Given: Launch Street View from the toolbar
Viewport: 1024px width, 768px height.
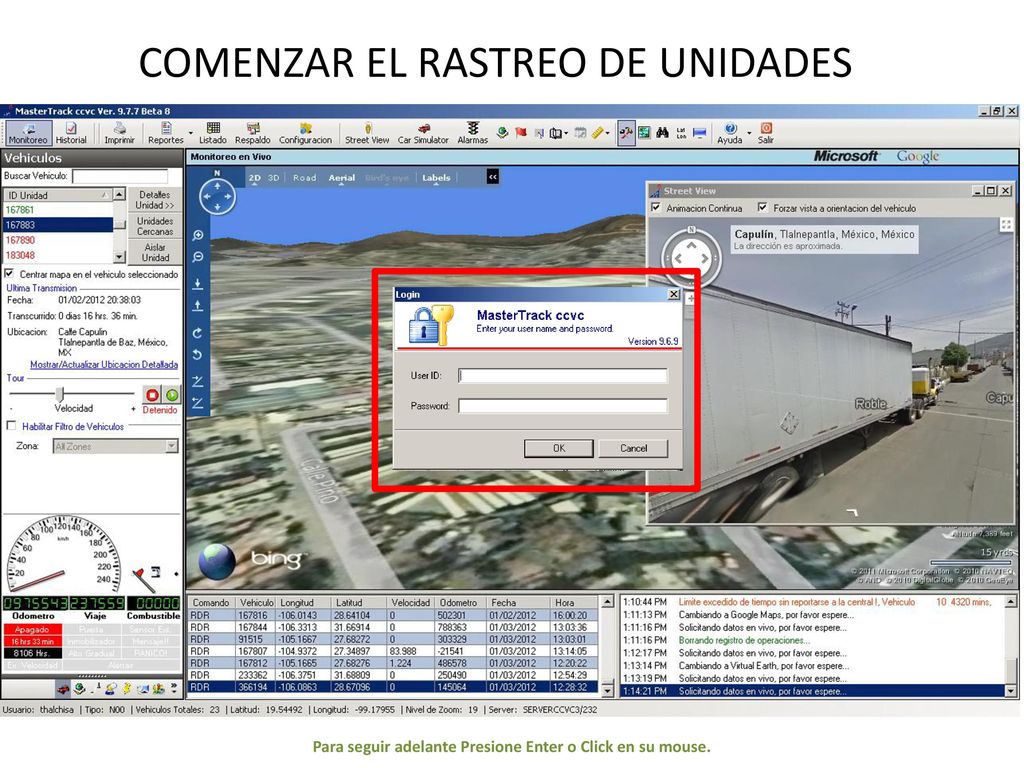Looking at the screenshot, I should click(x=367, y=133).
